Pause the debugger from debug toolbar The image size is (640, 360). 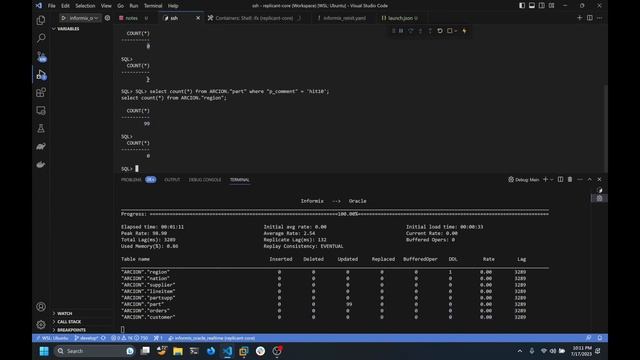coord(401,31)
